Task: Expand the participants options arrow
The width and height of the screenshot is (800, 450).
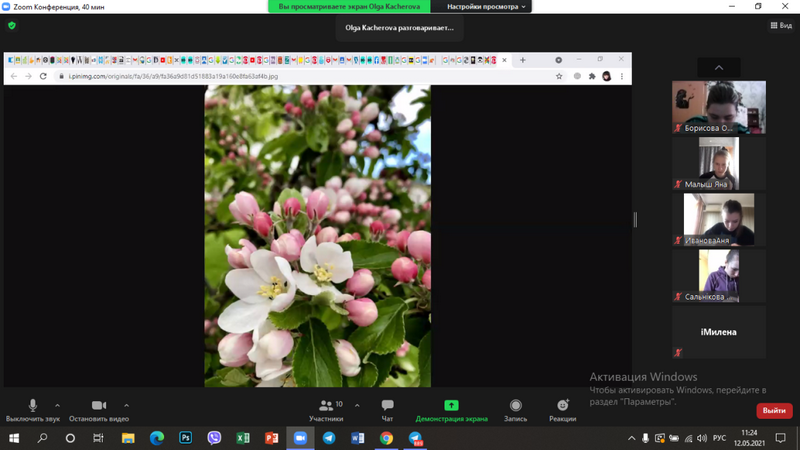Action: [x=357, y=406]
